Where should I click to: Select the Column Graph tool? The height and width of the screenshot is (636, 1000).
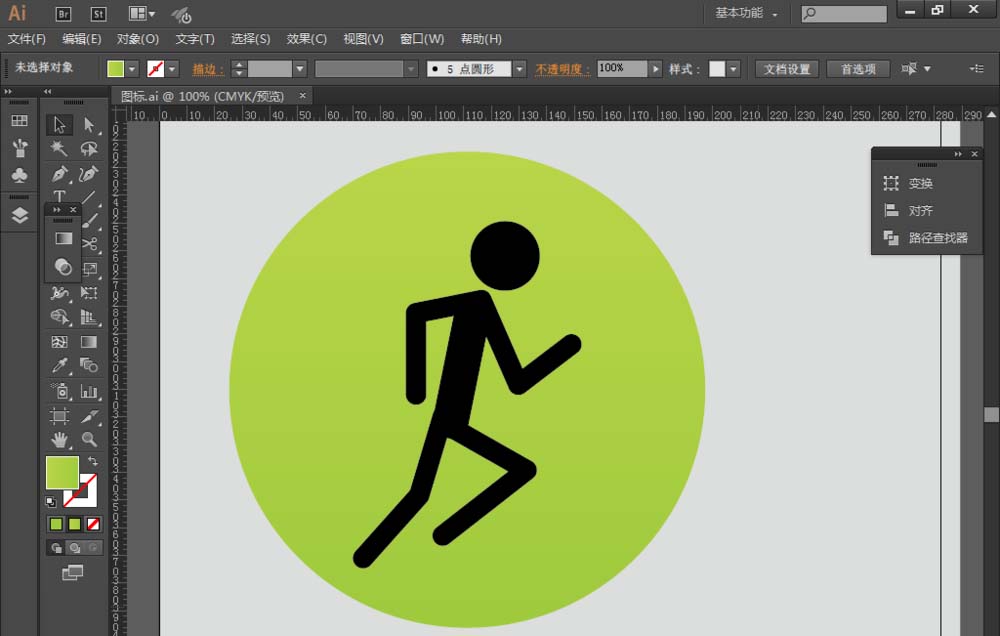89,390
